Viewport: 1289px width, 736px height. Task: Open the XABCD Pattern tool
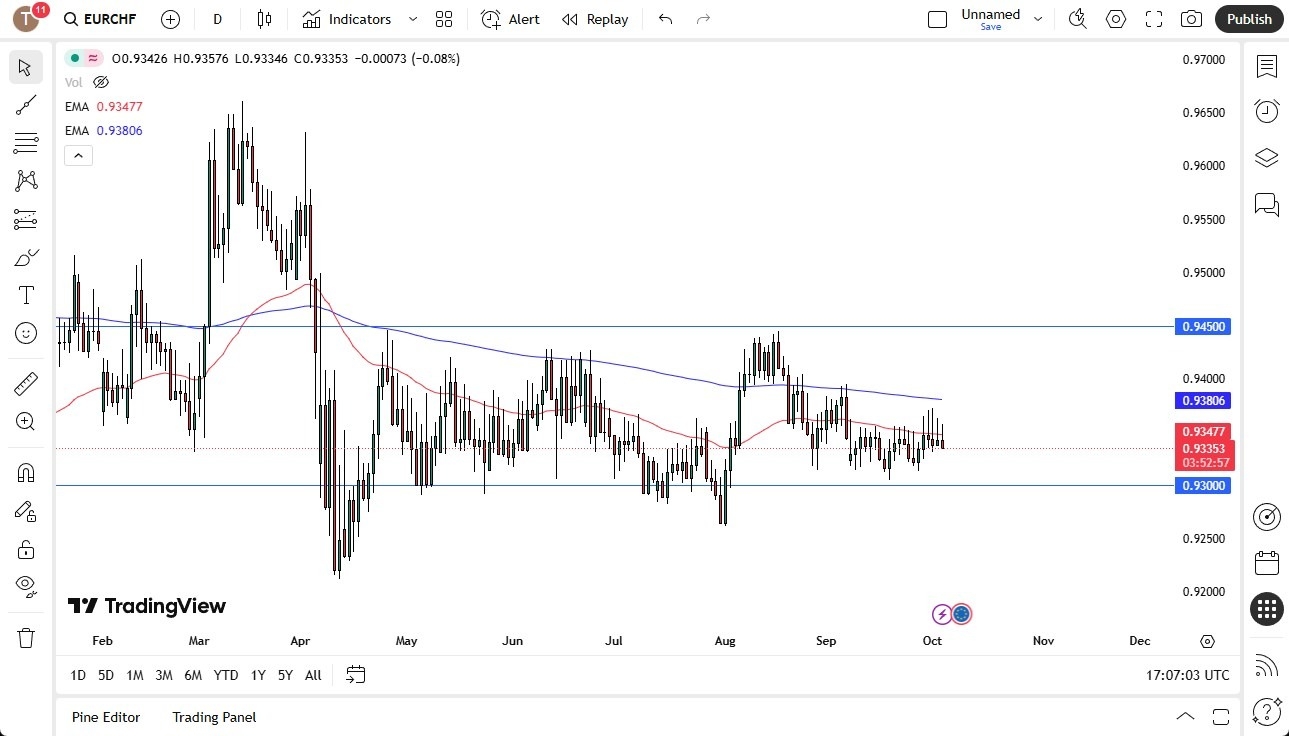point(26,180)
